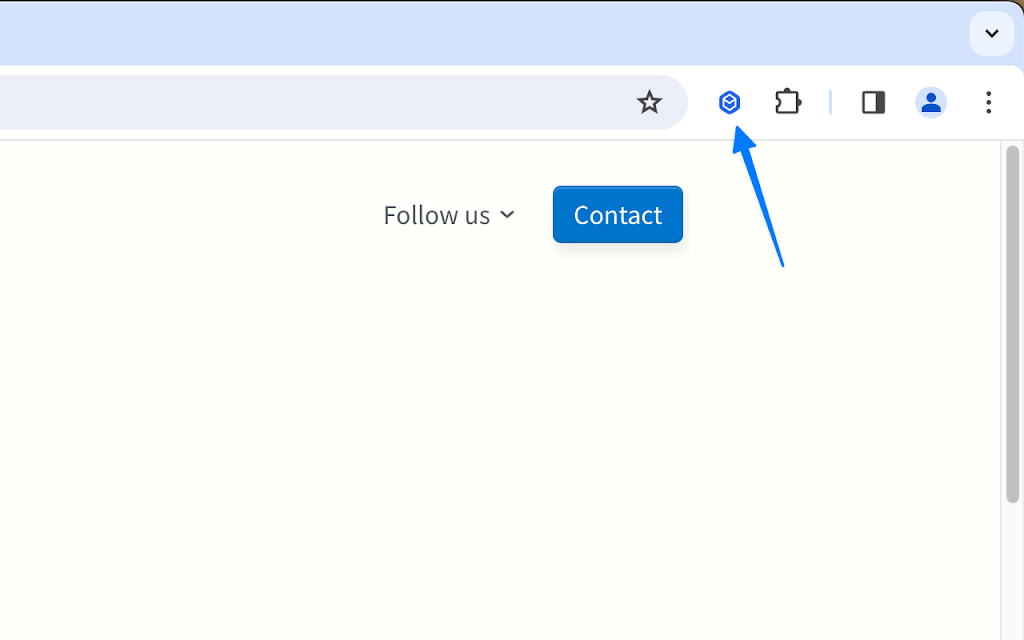Click the vertical scrollbar thumb
1024x640 pixels.
point(1012,325)
